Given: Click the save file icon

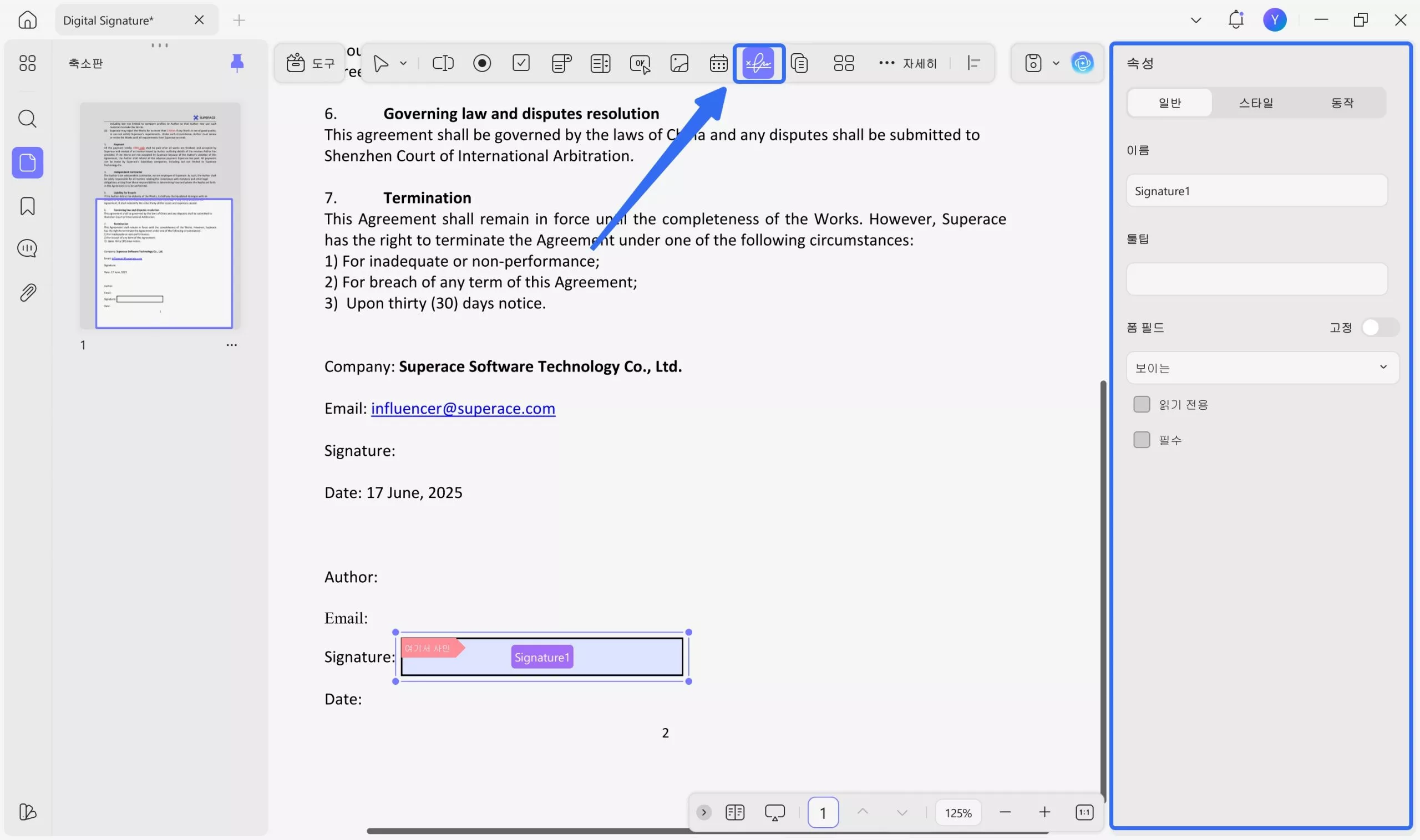Looking at the screenshot, I should [x=1033, y=63].
